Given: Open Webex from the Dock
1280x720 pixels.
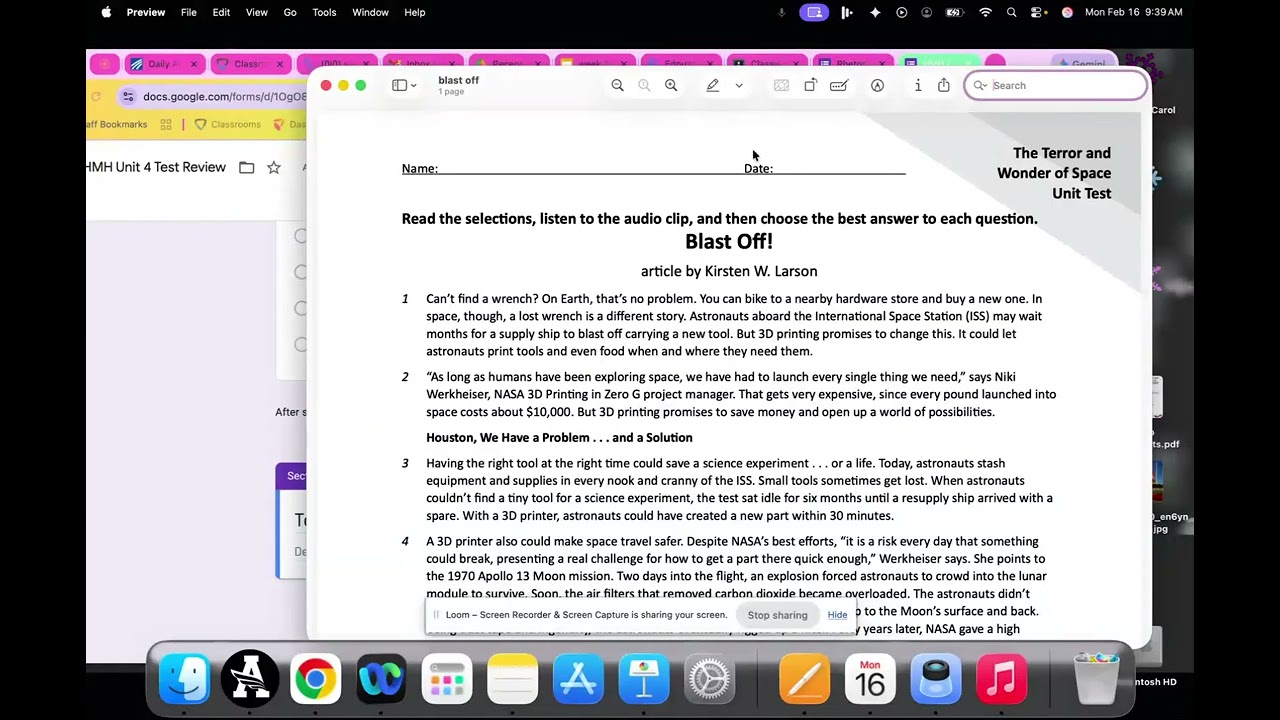Looking at the screenshot, I should [381, 679].
